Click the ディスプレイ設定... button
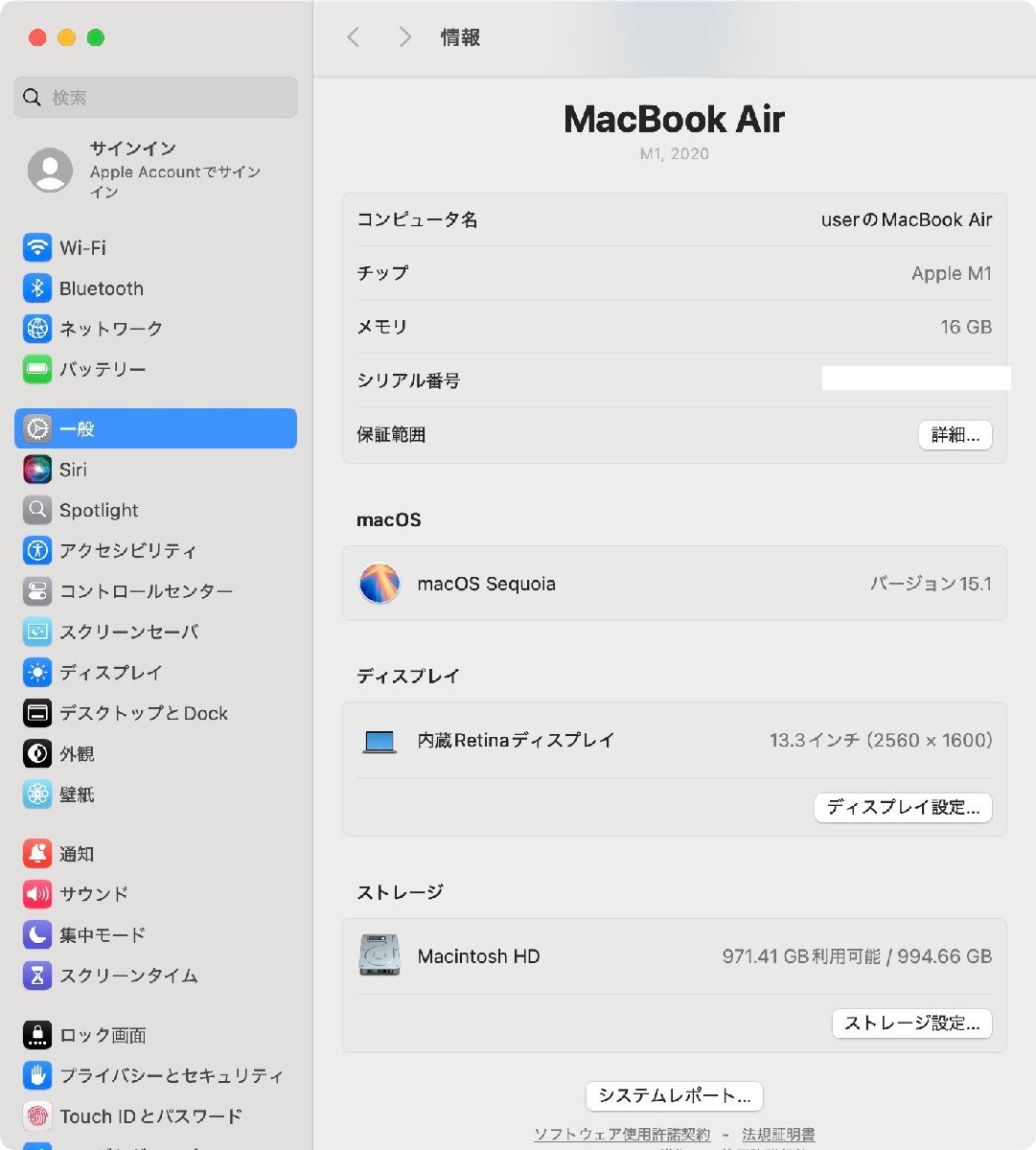 pos(903,807)
